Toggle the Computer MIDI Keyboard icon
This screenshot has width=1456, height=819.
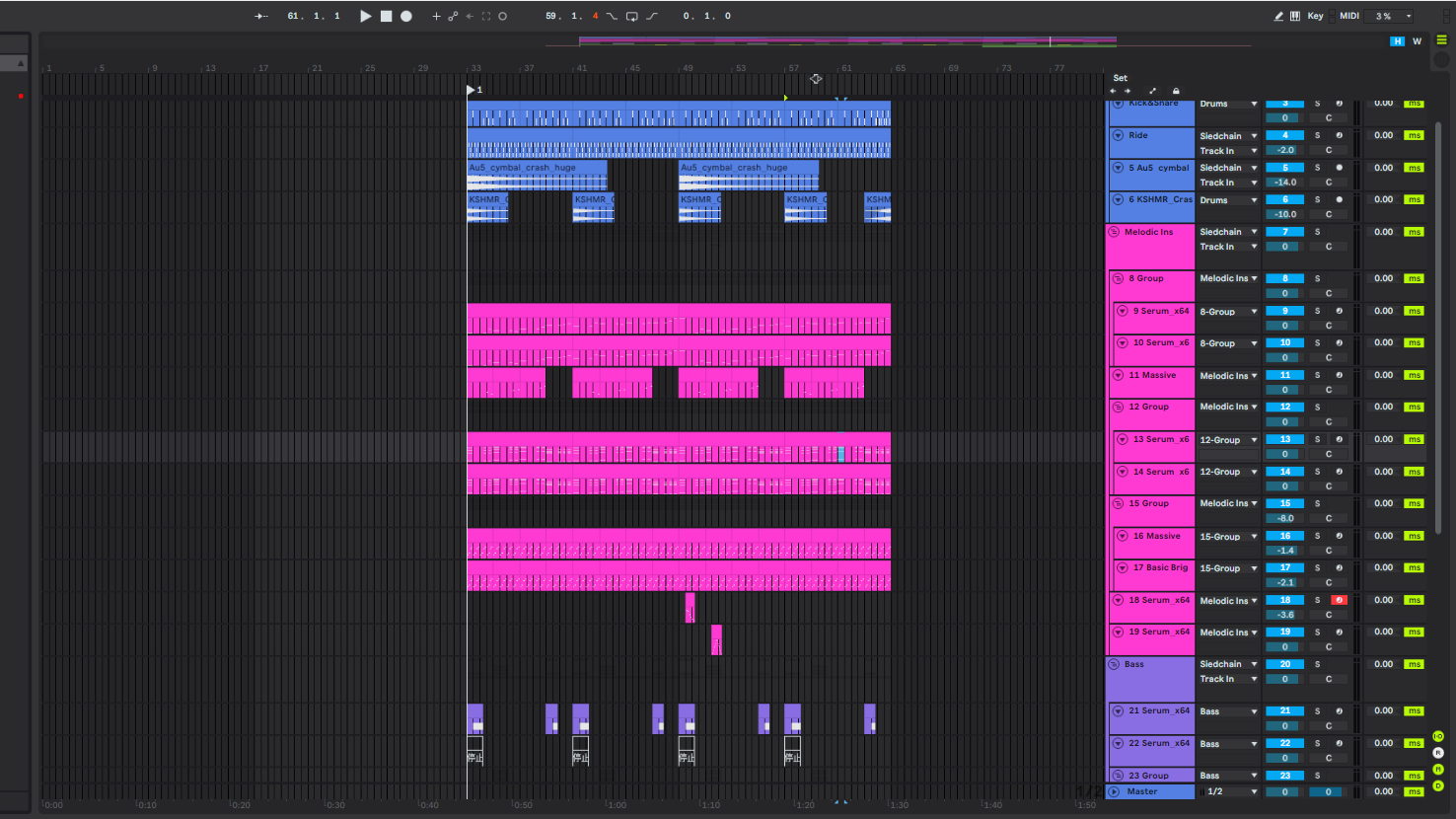click(1294, 16)
